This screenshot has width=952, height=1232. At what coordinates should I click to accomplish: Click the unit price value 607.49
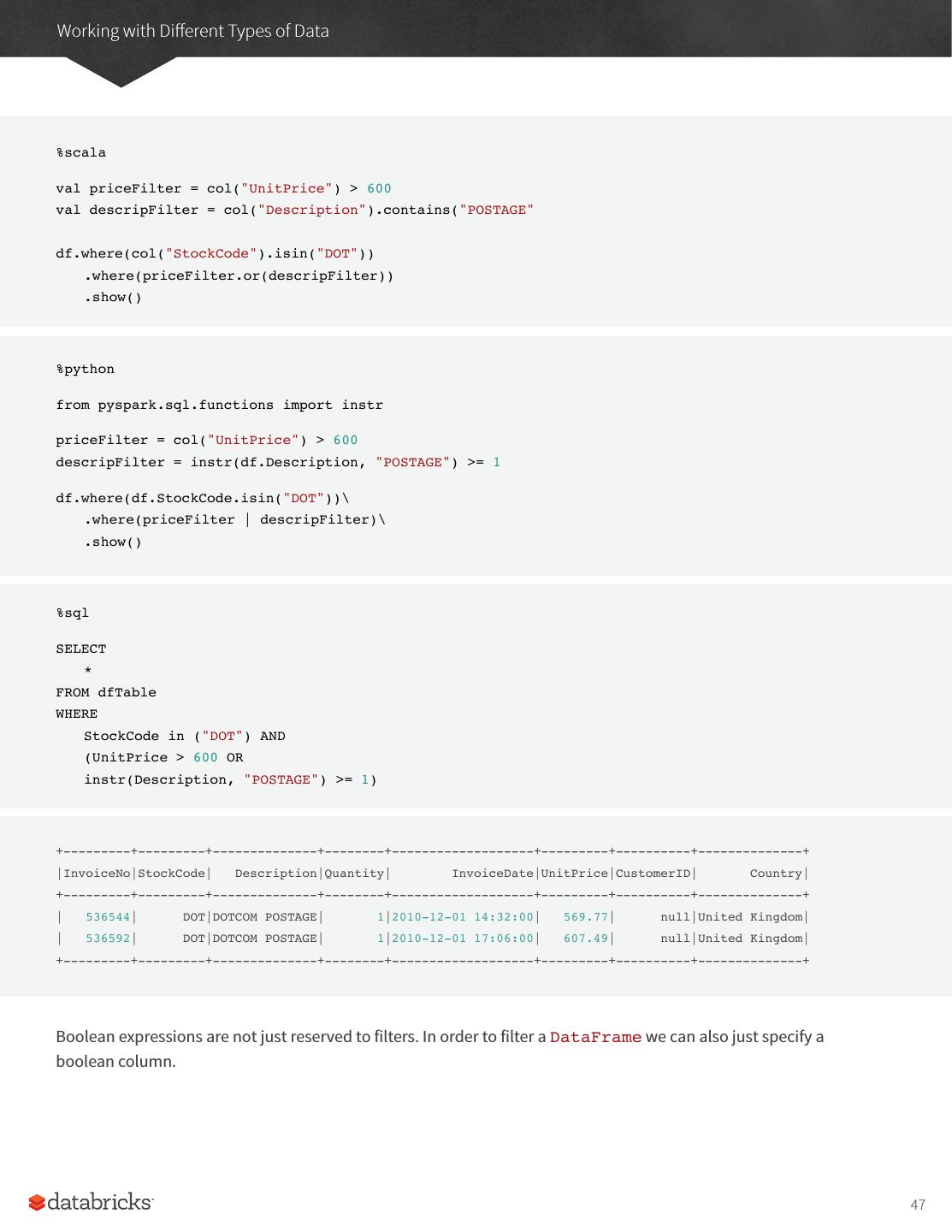(585, 939)
